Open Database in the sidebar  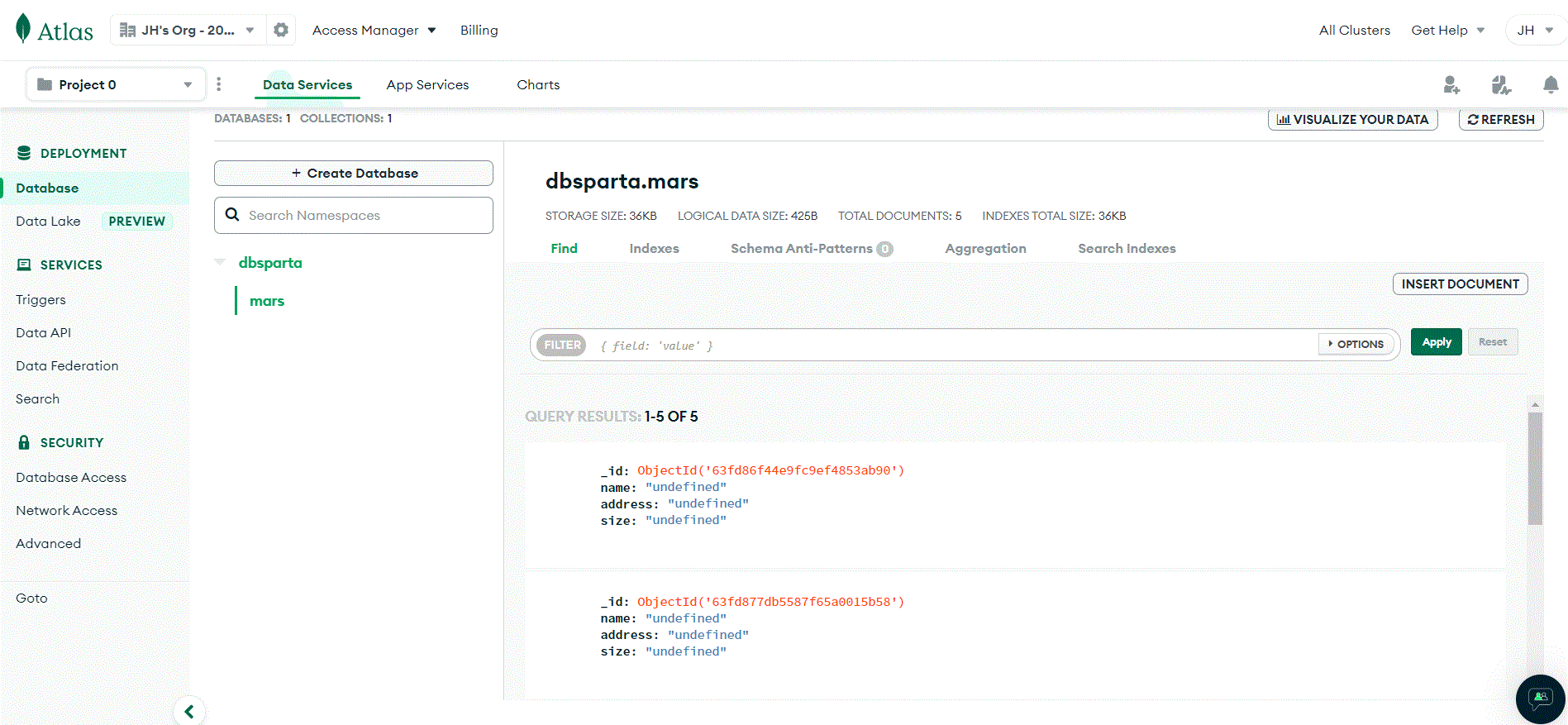[x=47, y=188]
